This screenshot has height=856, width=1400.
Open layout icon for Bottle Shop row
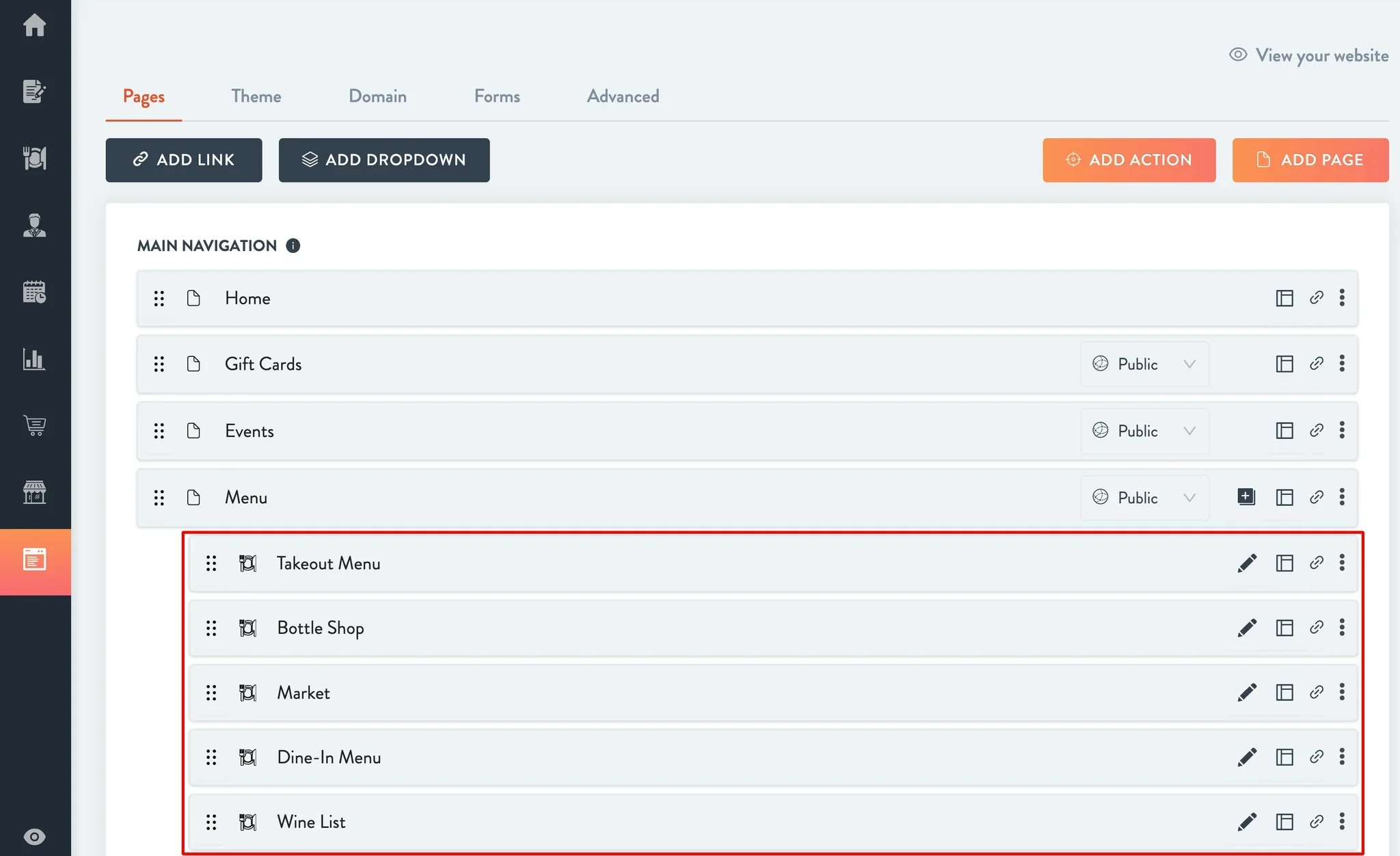click(1284, 628)
